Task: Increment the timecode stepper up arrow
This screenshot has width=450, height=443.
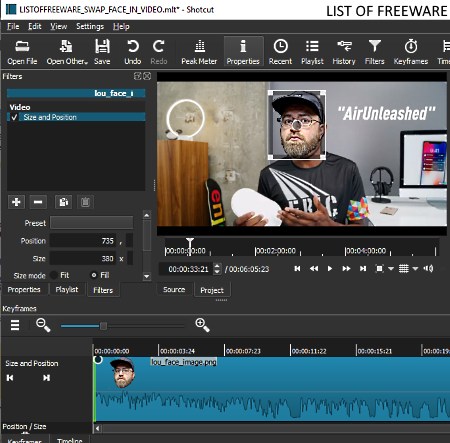Action: click(217, 266)
